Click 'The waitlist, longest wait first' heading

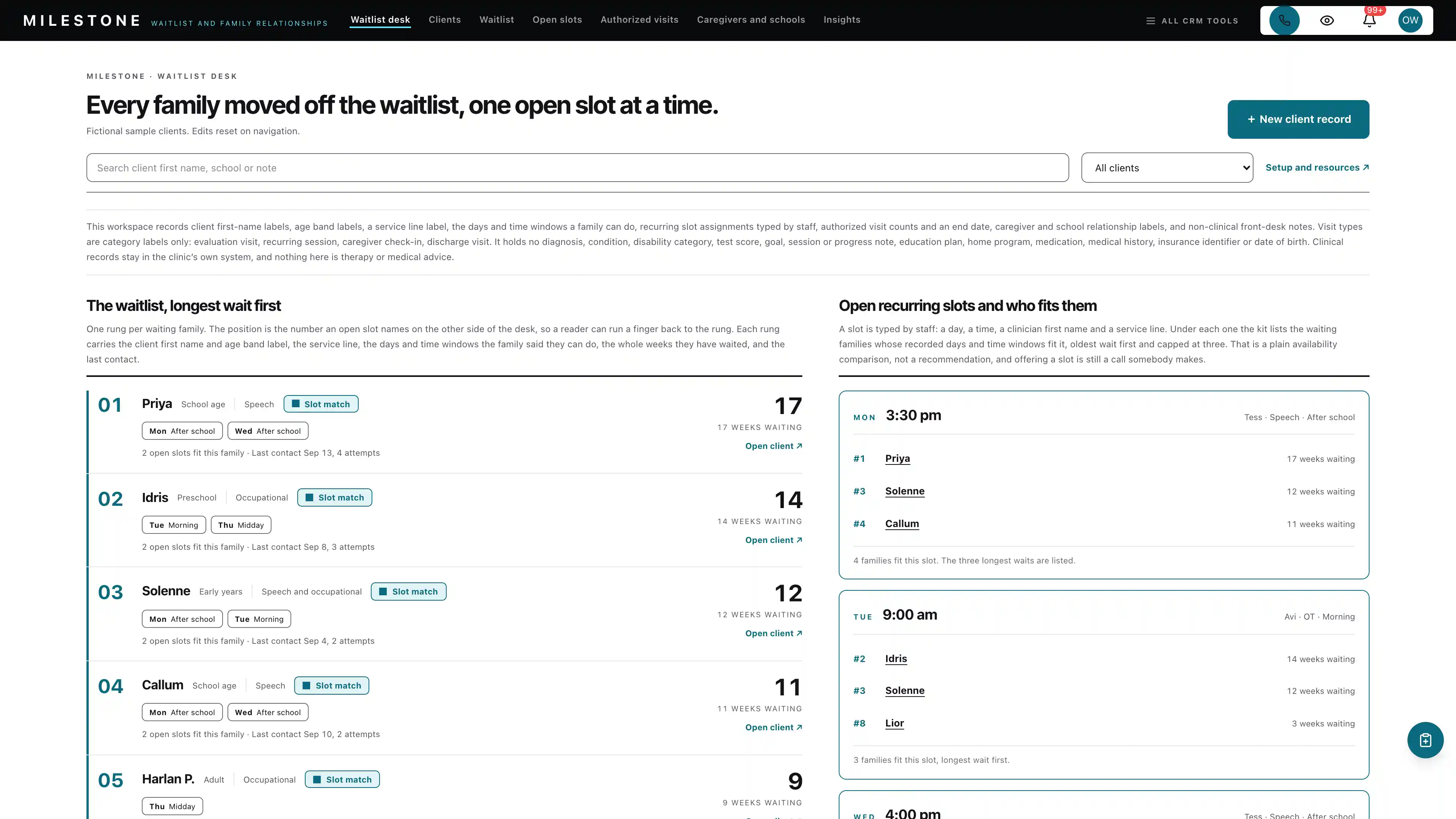(x=183, y=306)
